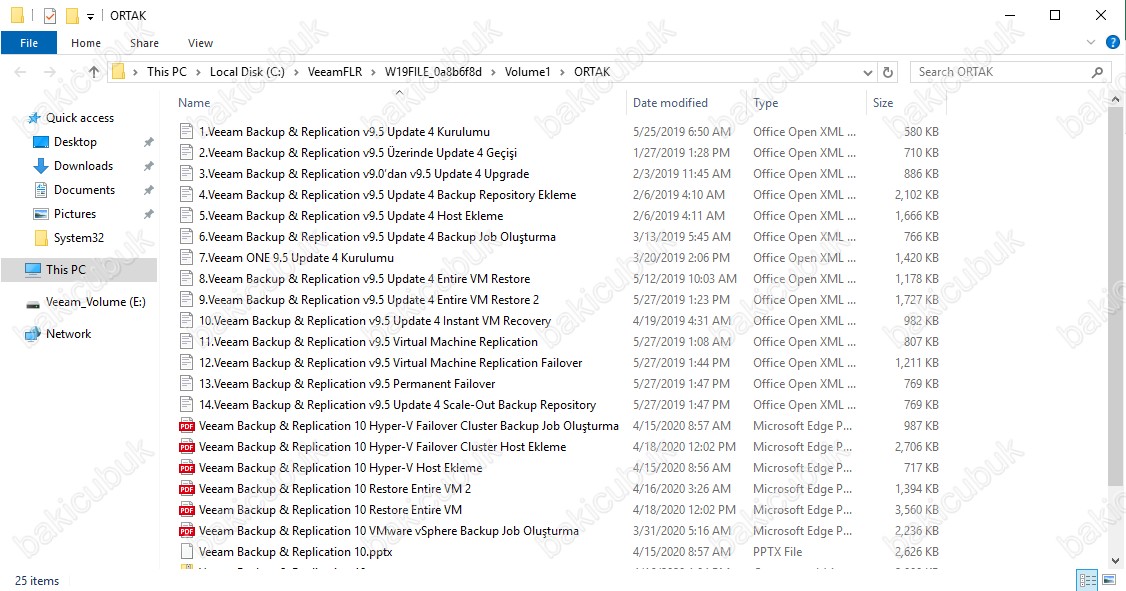Click W19FILE_0a8b6f8d in the address path

(433, 72)
